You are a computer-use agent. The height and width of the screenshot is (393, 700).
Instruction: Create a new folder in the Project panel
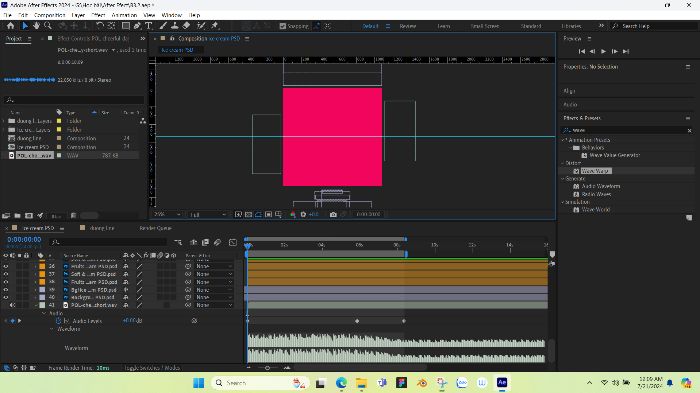17,216
